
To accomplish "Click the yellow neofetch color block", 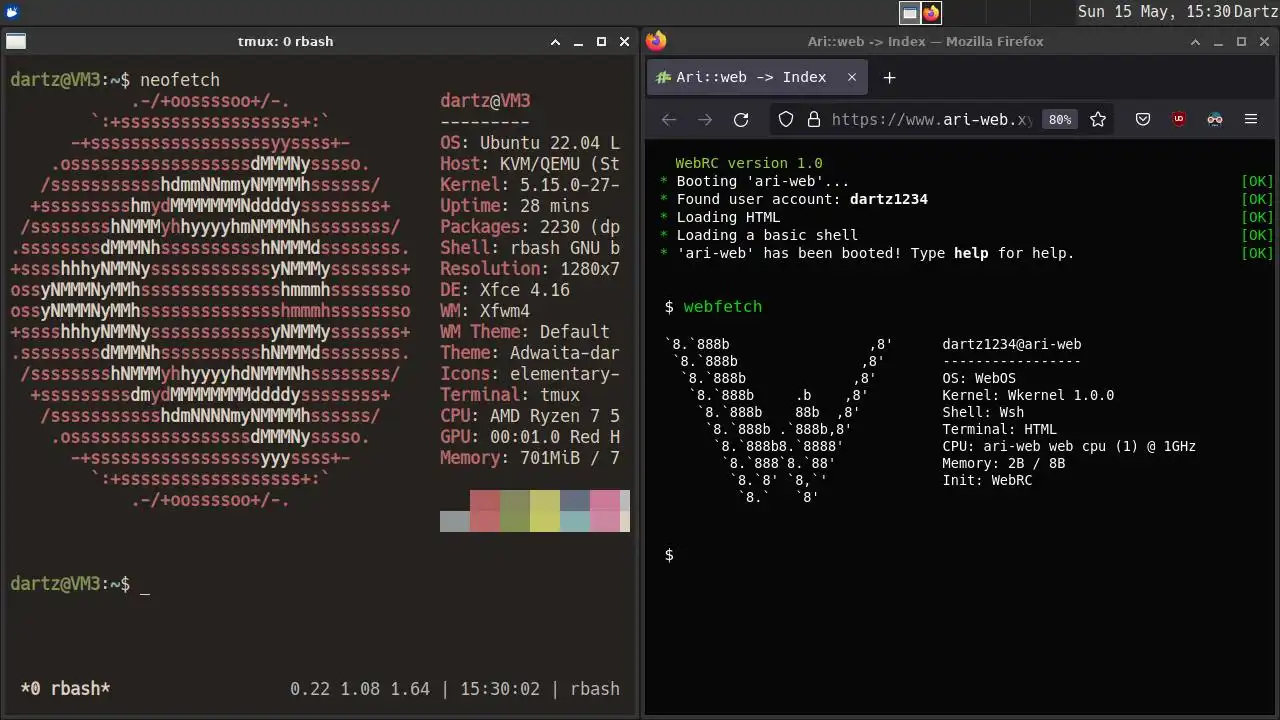I will click(x=545, y=511).
